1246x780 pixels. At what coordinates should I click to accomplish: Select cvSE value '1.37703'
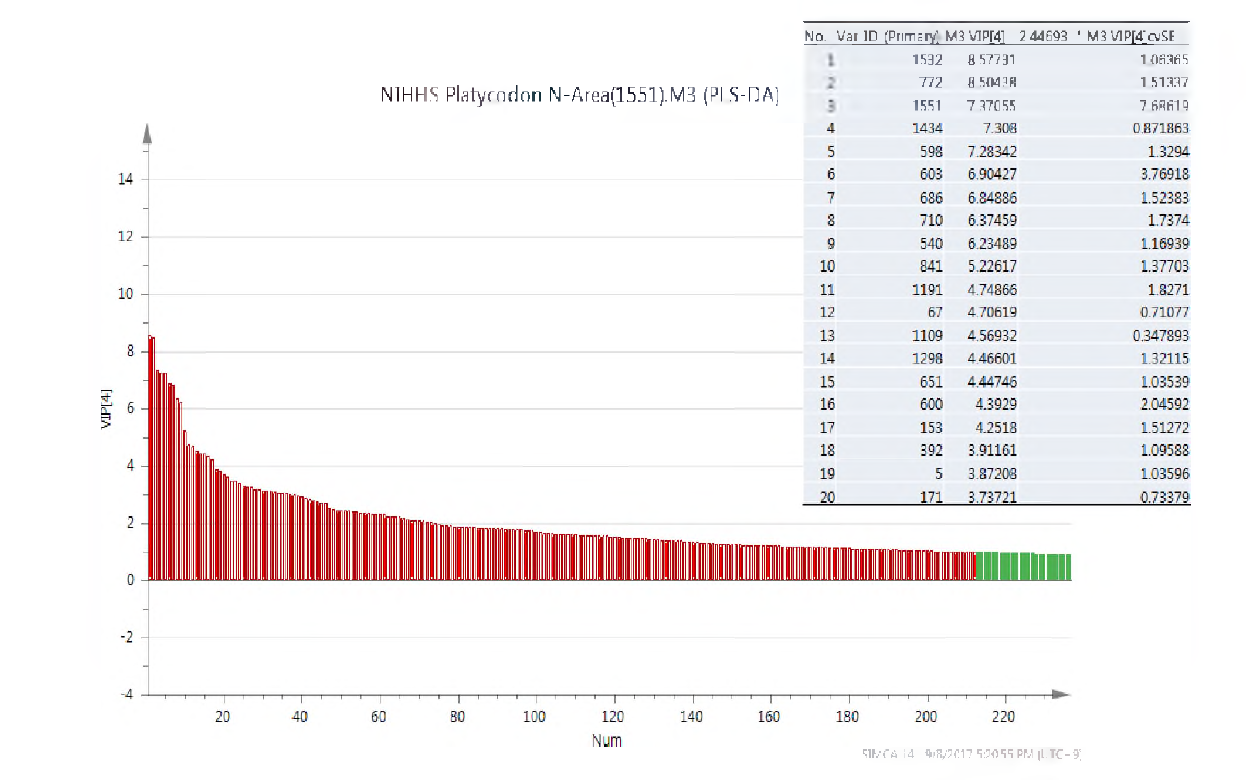(1164, 266)
